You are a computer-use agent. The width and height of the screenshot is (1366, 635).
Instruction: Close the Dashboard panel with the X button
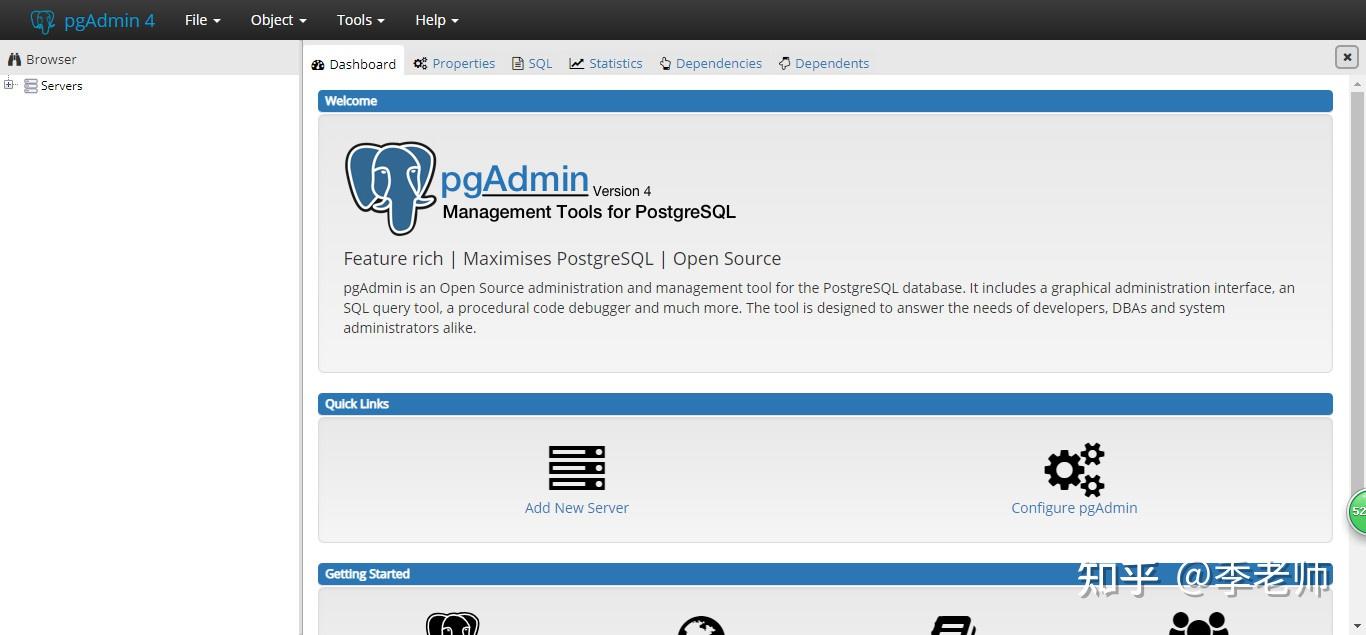tap(1347, 57)
